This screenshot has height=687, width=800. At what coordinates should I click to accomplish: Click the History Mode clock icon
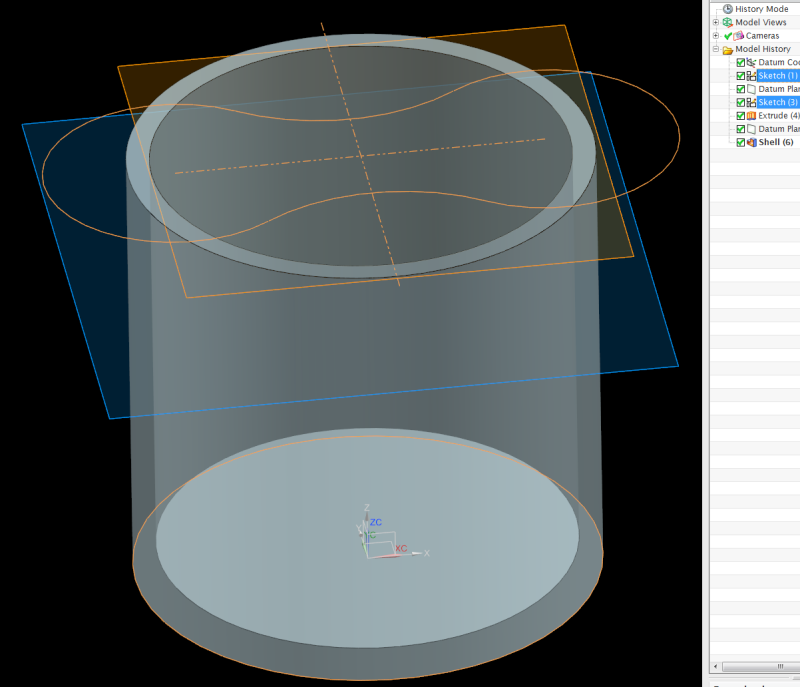(728, 9)
